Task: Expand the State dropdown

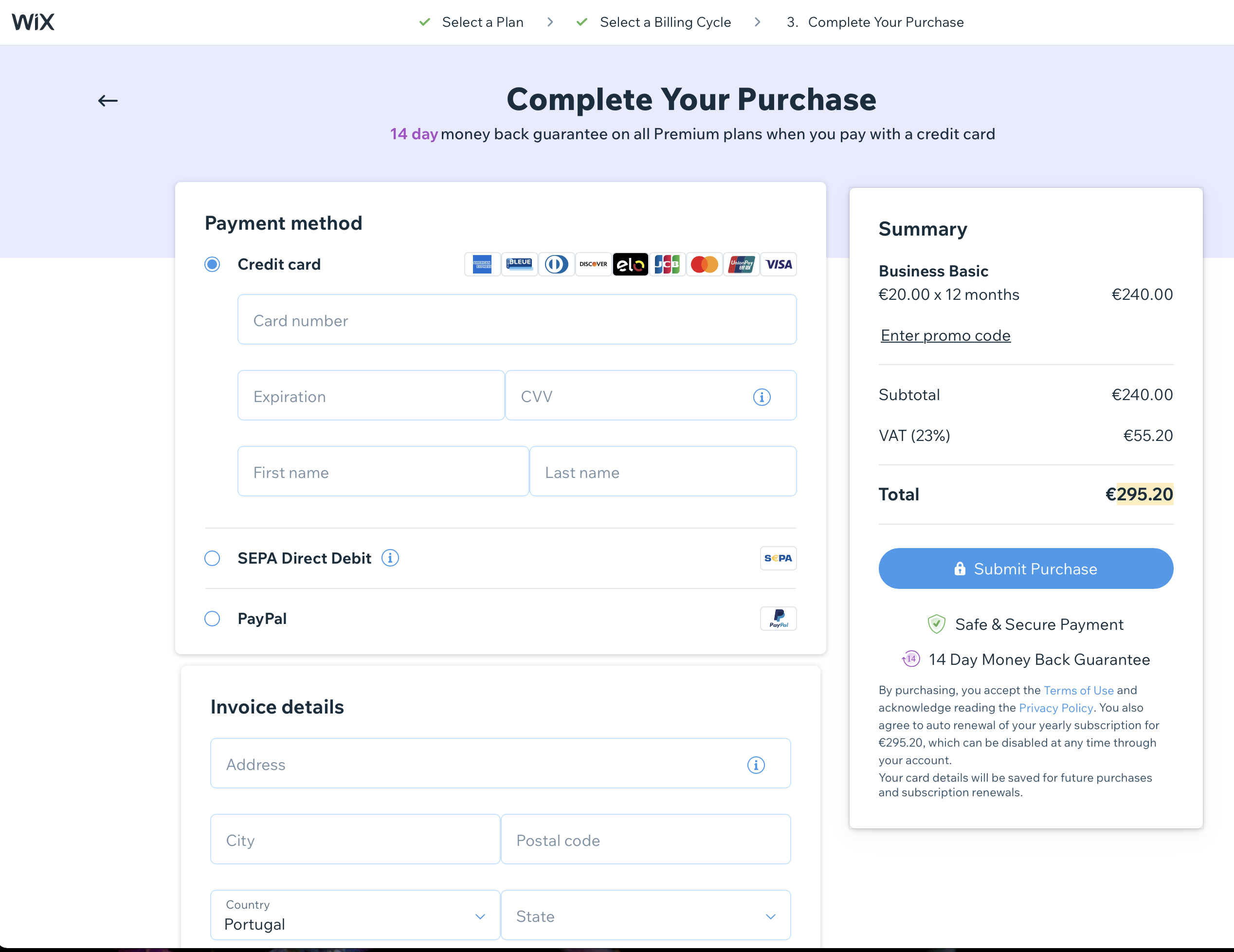Action: 645,915
